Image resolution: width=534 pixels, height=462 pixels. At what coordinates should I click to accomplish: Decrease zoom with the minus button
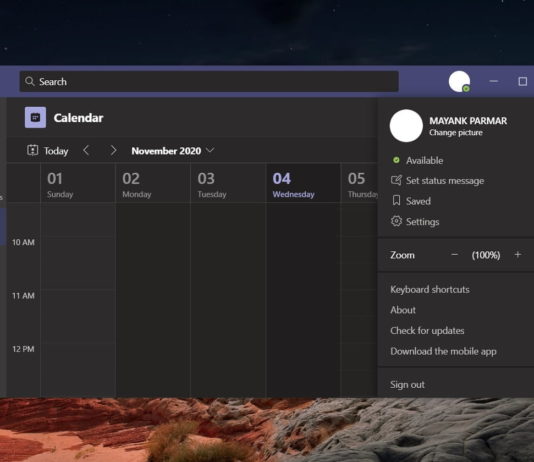(x=454, y=255)
